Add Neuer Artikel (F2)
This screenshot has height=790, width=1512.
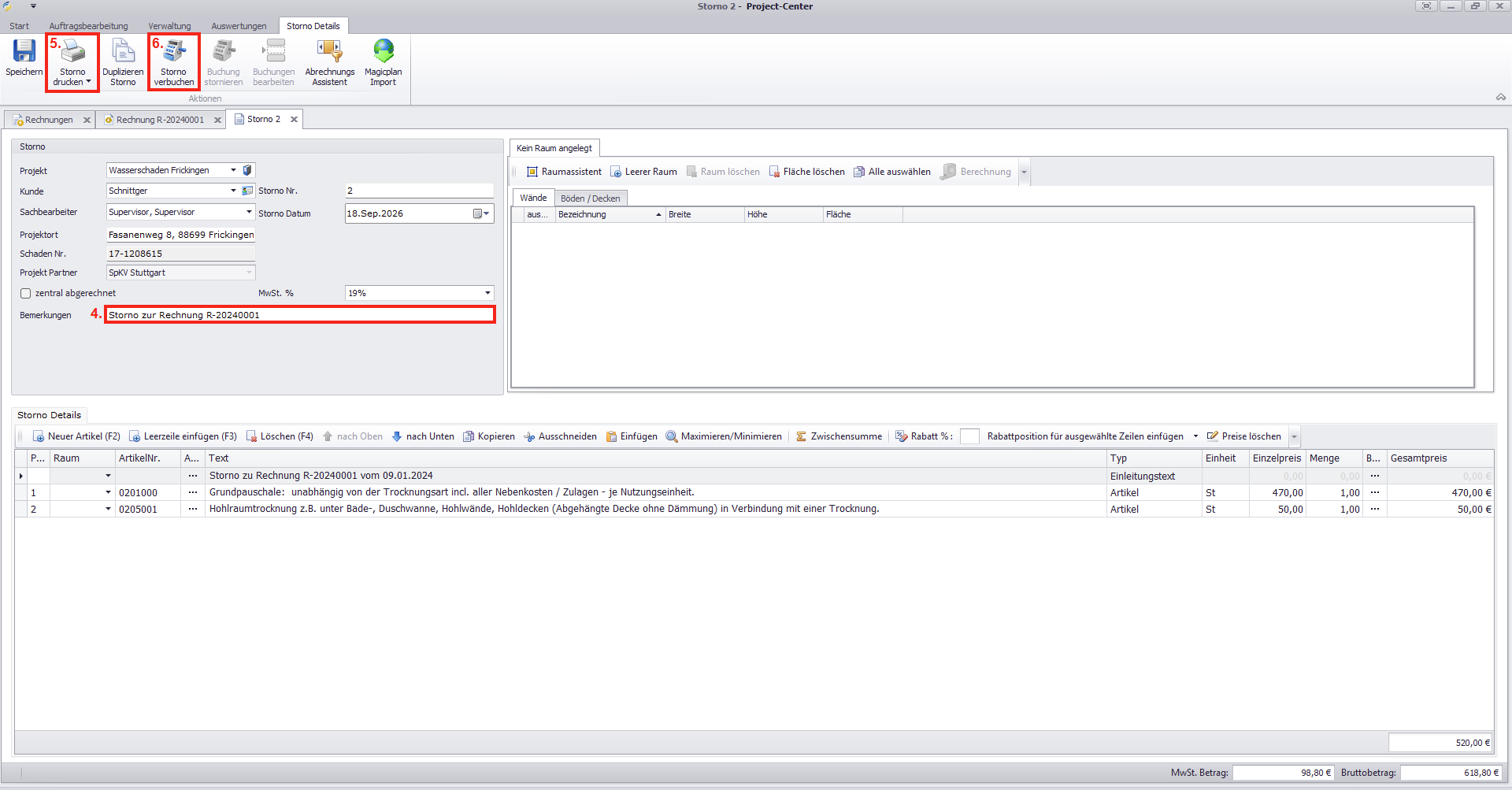76,436
